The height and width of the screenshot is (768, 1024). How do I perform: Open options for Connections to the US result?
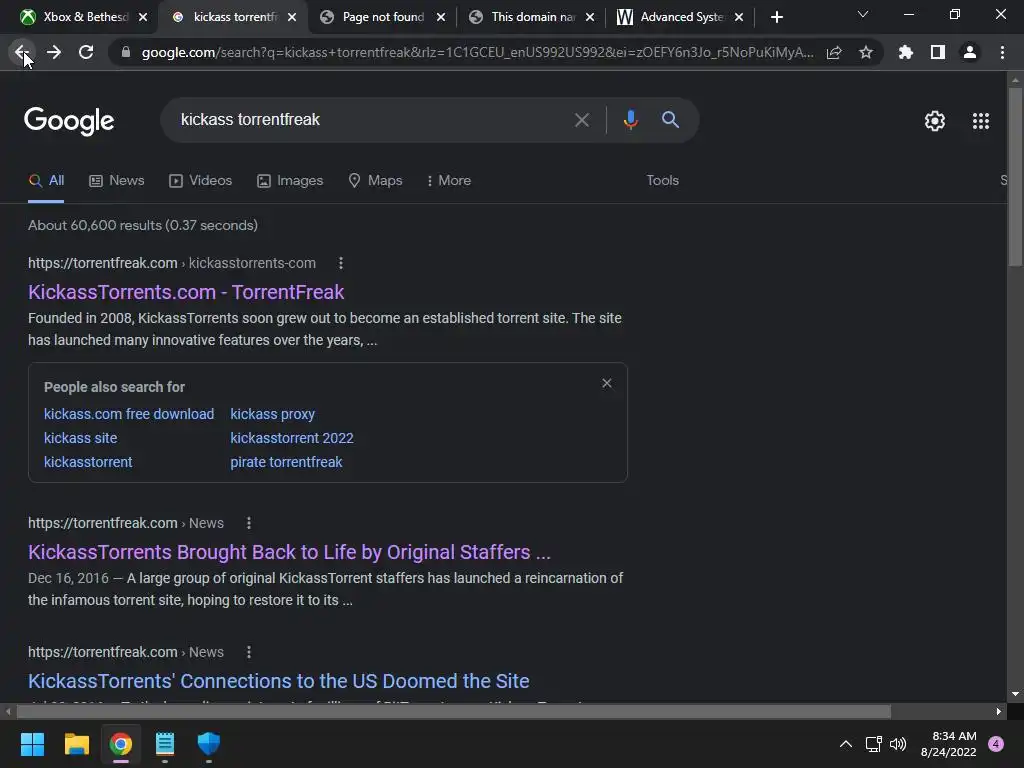249,652
